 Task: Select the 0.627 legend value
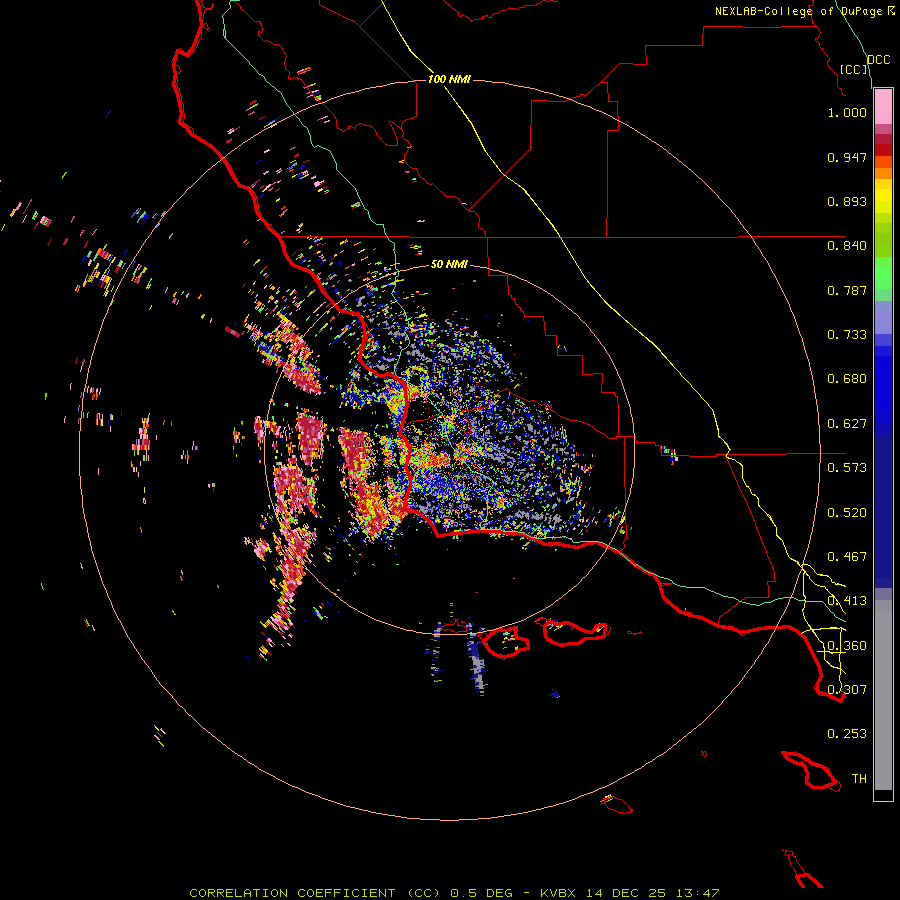[x=847, y=424]
